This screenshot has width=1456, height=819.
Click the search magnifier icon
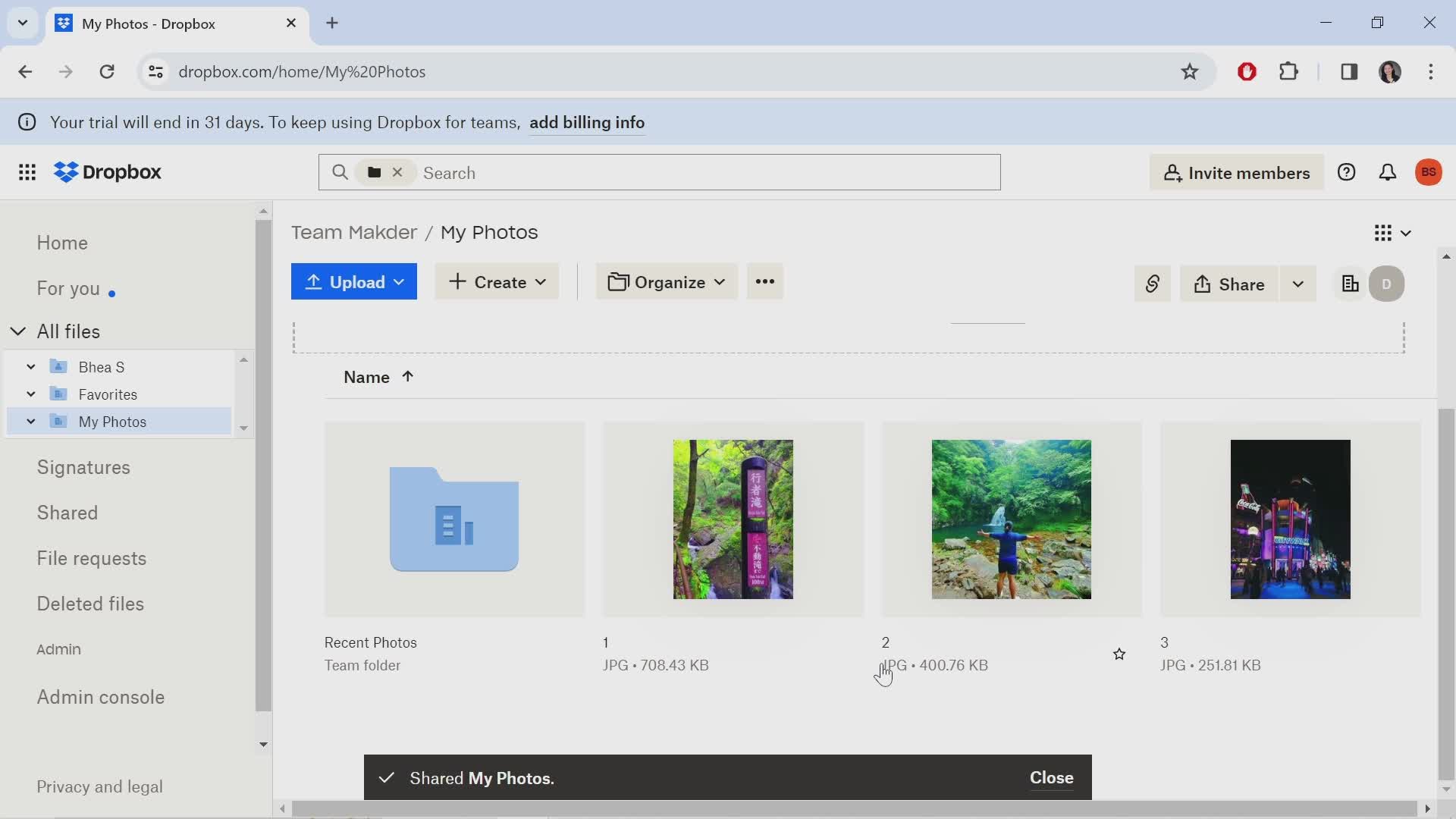click(x=340, y=173)
